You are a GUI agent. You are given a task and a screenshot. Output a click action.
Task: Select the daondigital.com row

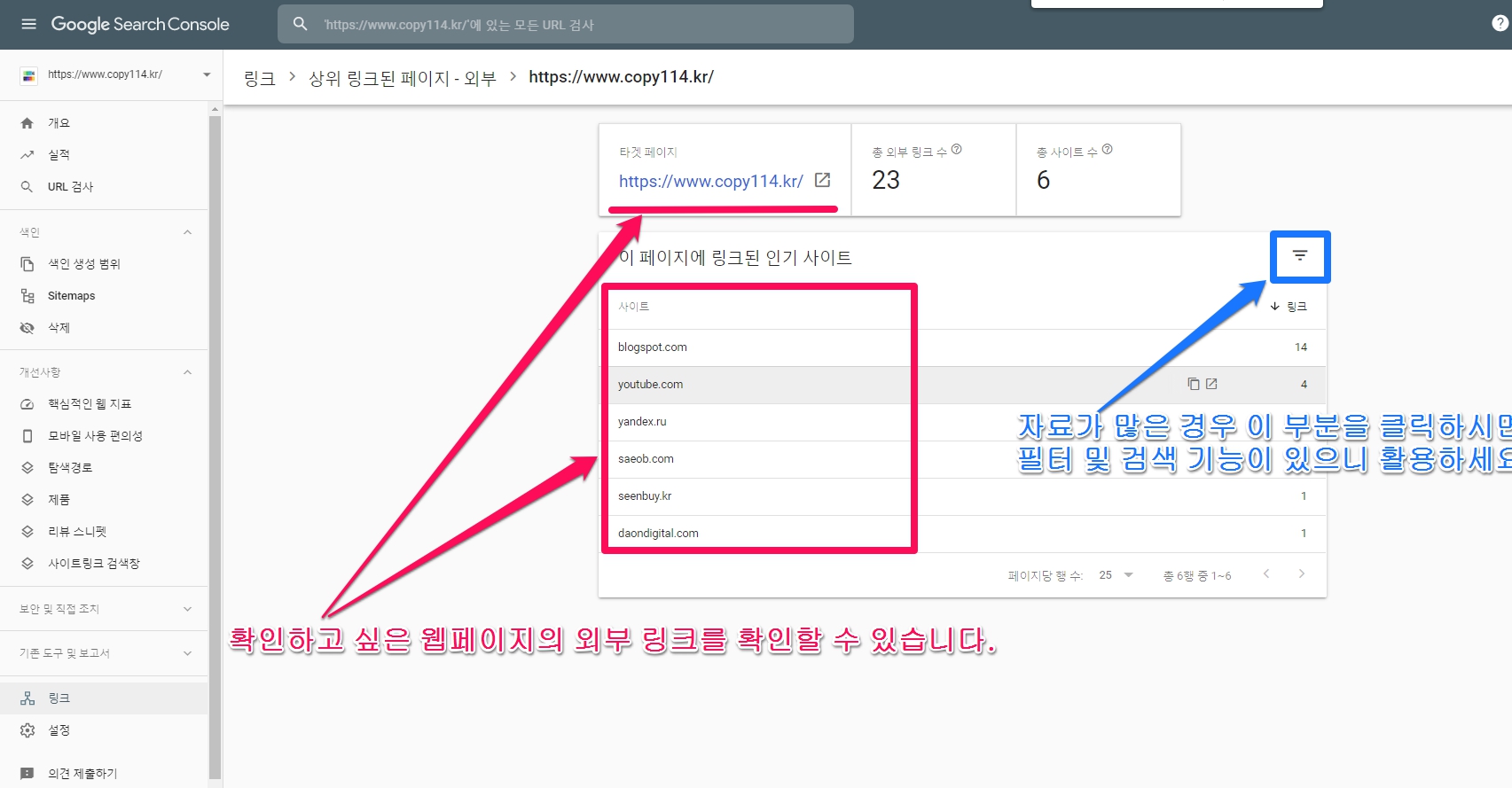pos(962,534)
